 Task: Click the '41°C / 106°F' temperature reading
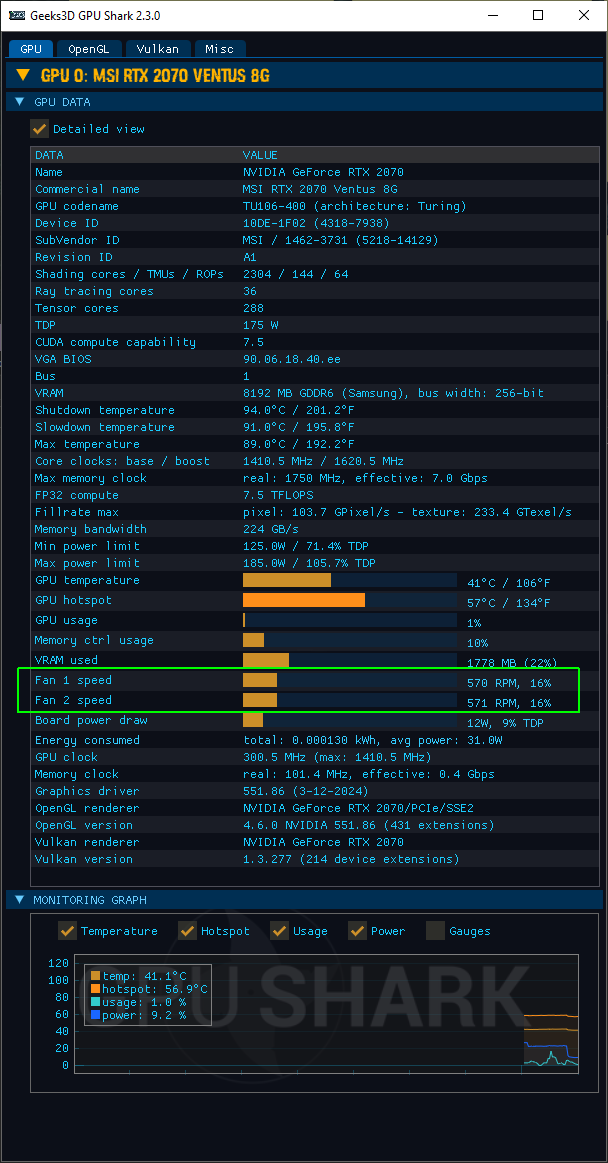click(509, 583)
